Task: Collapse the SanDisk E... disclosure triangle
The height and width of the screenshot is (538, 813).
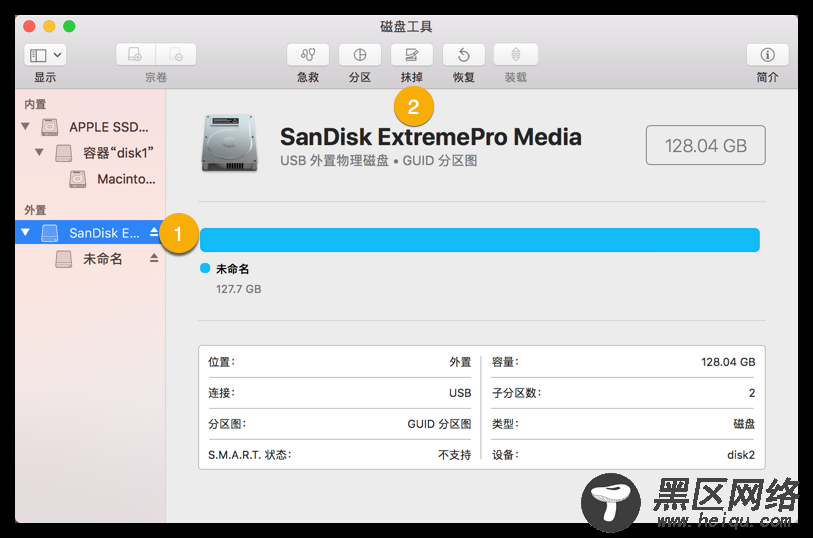Action: [x=25, y=232]
